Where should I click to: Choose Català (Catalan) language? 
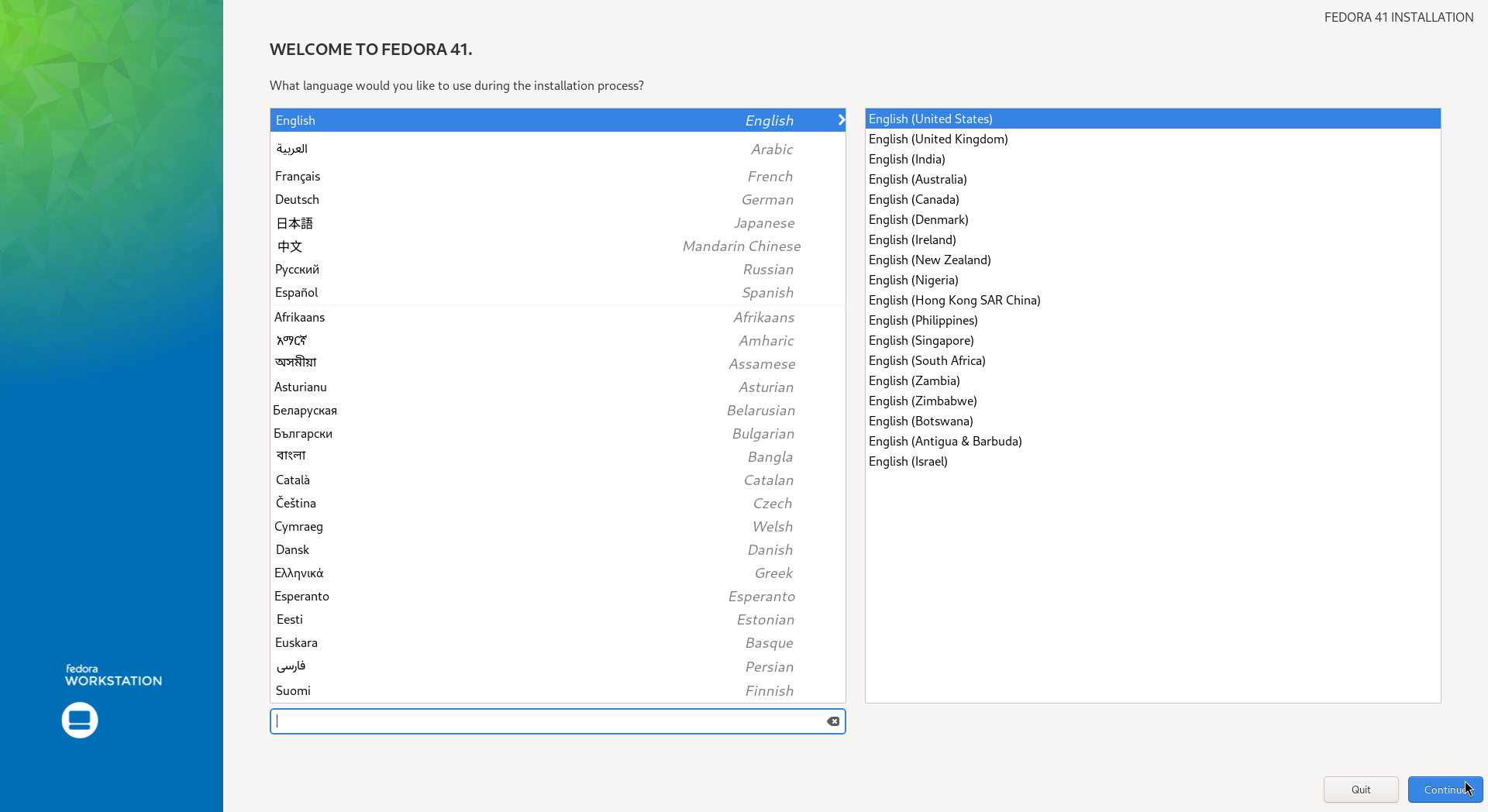tap(557, 480)
